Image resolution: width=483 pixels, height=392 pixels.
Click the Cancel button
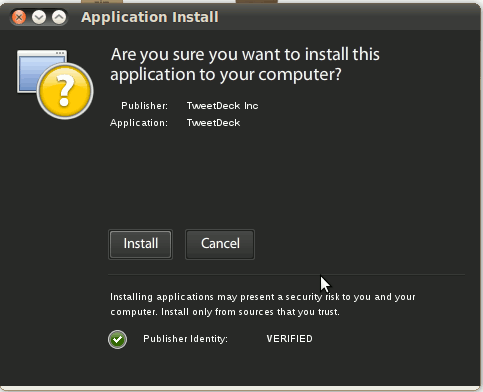click(220, 244)
